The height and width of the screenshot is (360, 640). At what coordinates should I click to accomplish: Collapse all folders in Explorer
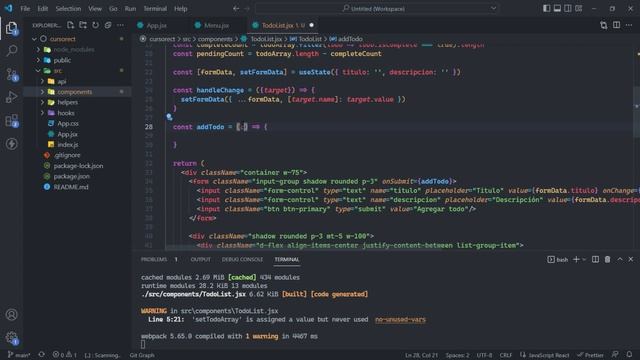tap(108, 25)
